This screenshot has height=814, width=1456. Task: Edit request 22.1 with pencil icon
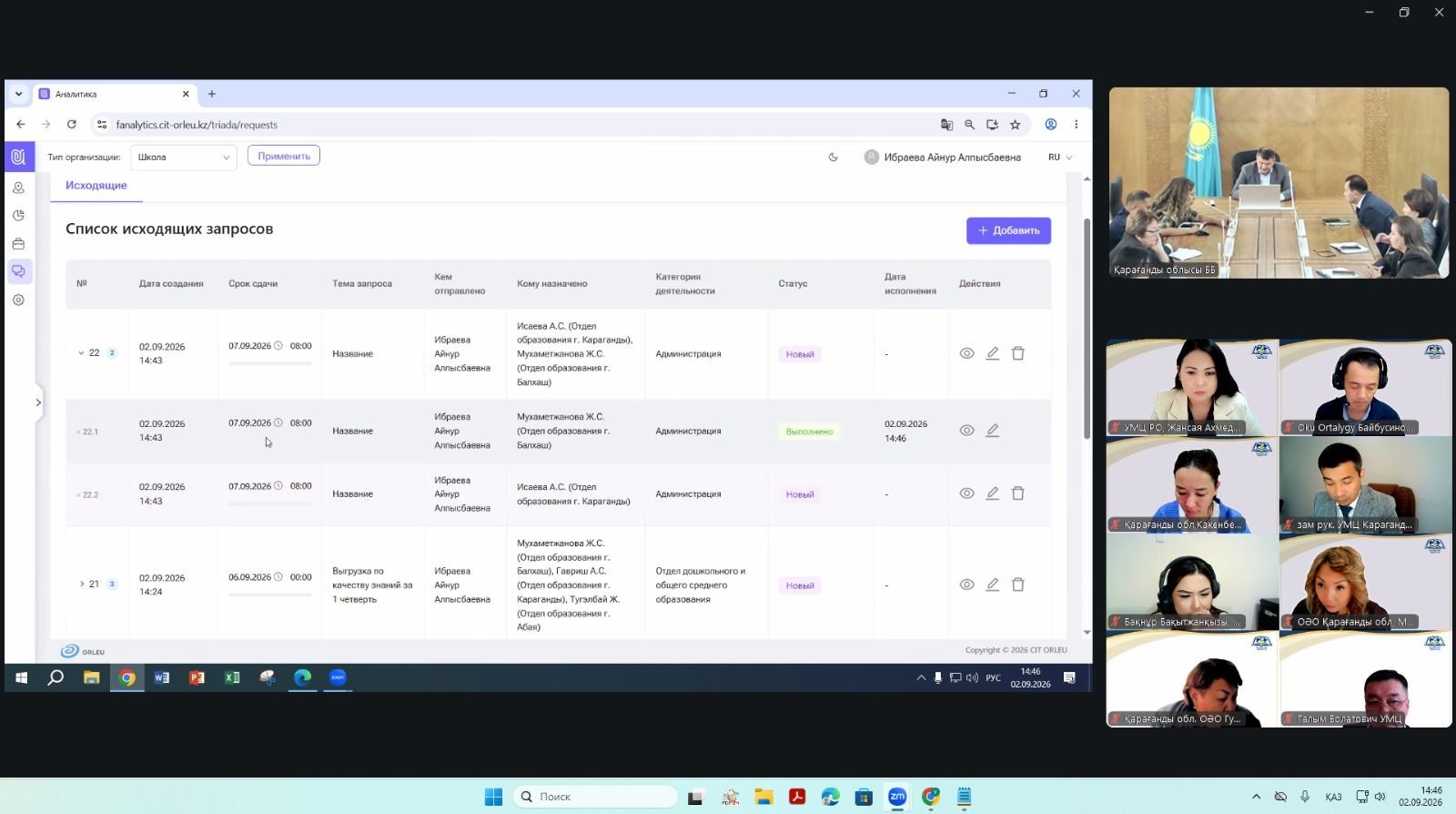992,431
